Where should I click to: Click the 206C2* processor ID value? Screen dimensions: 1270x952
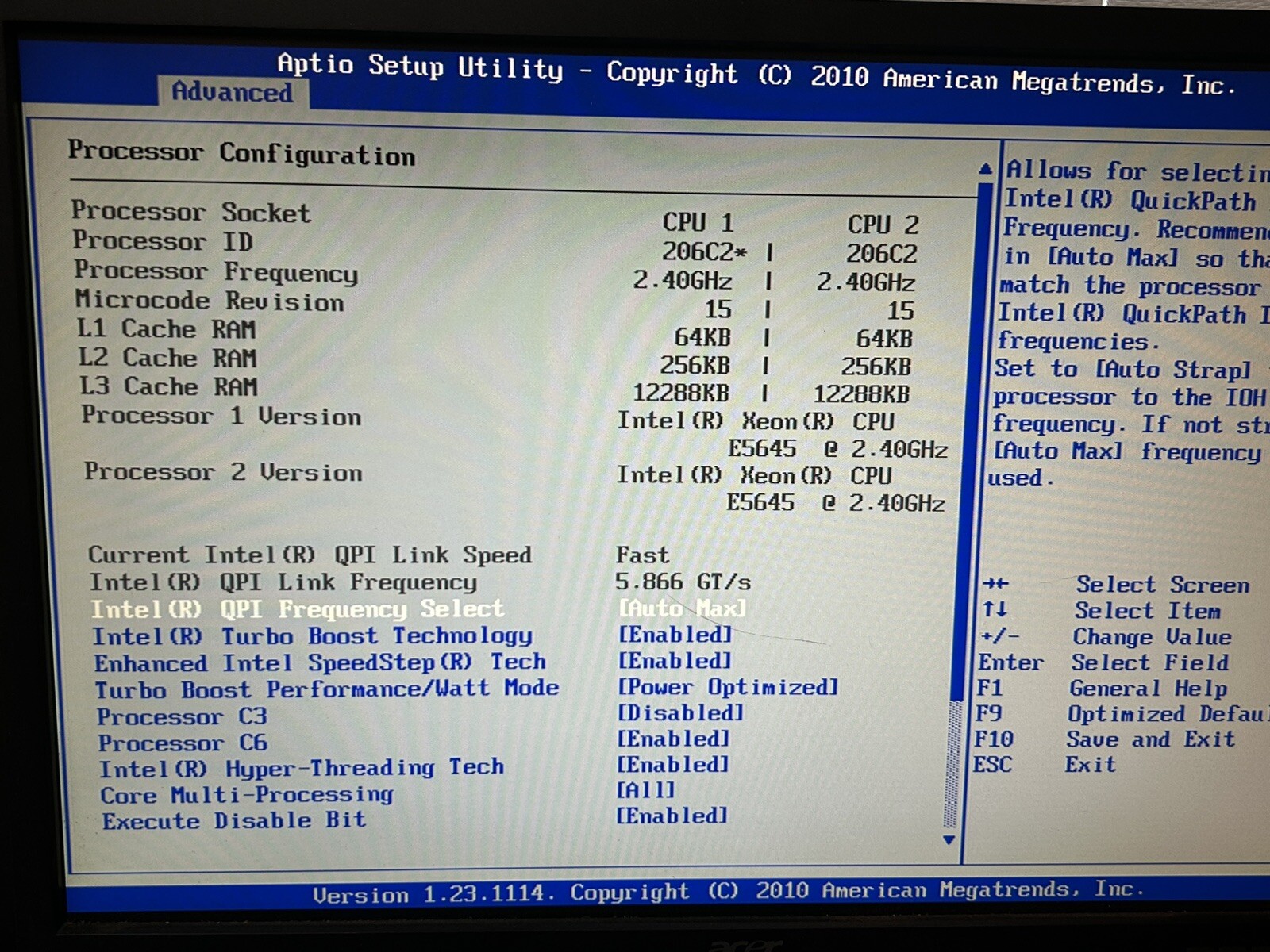point(705,251)
